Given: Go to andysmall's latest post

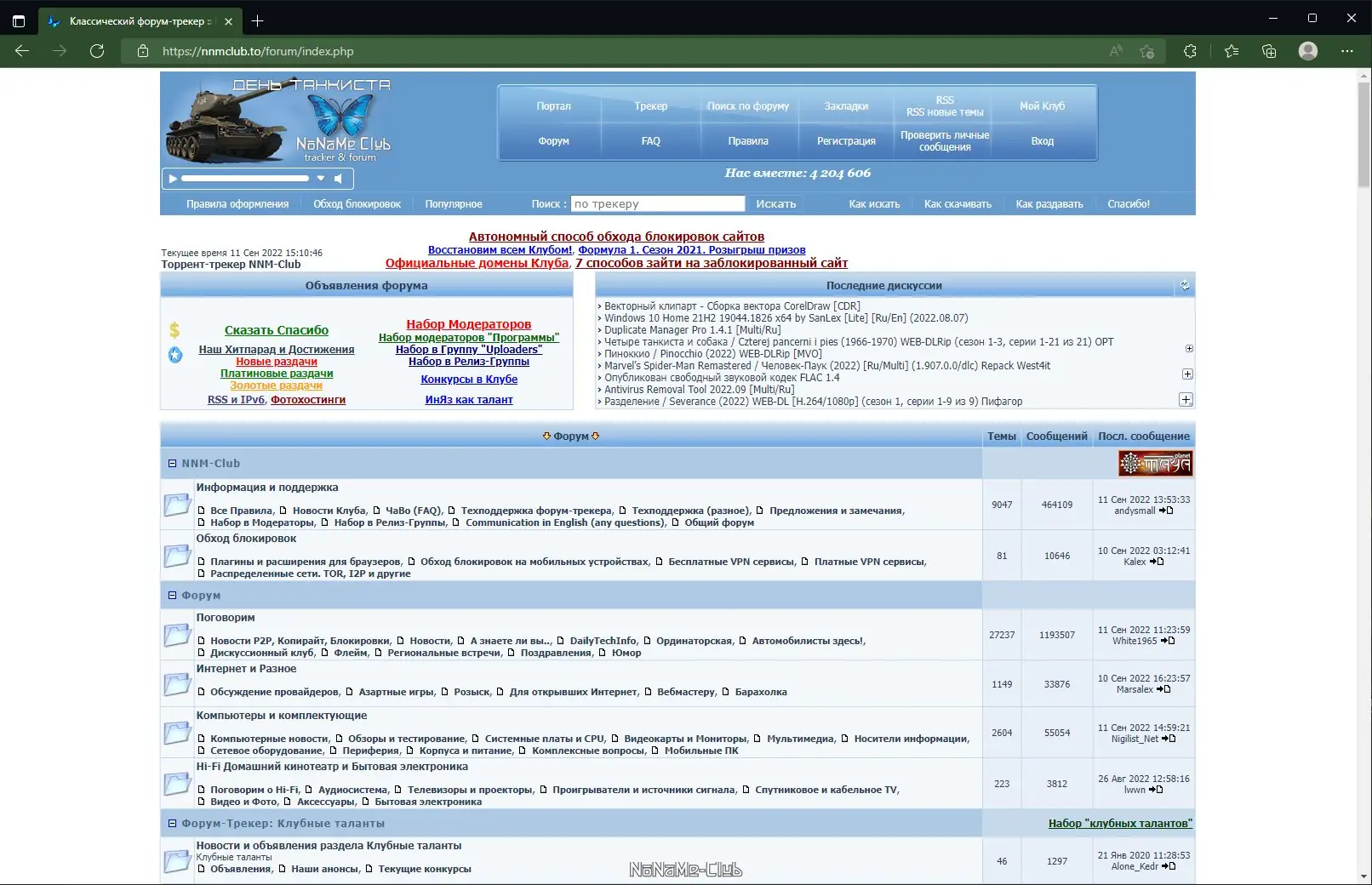Looking at the screenshot, I should [1167, 511].
